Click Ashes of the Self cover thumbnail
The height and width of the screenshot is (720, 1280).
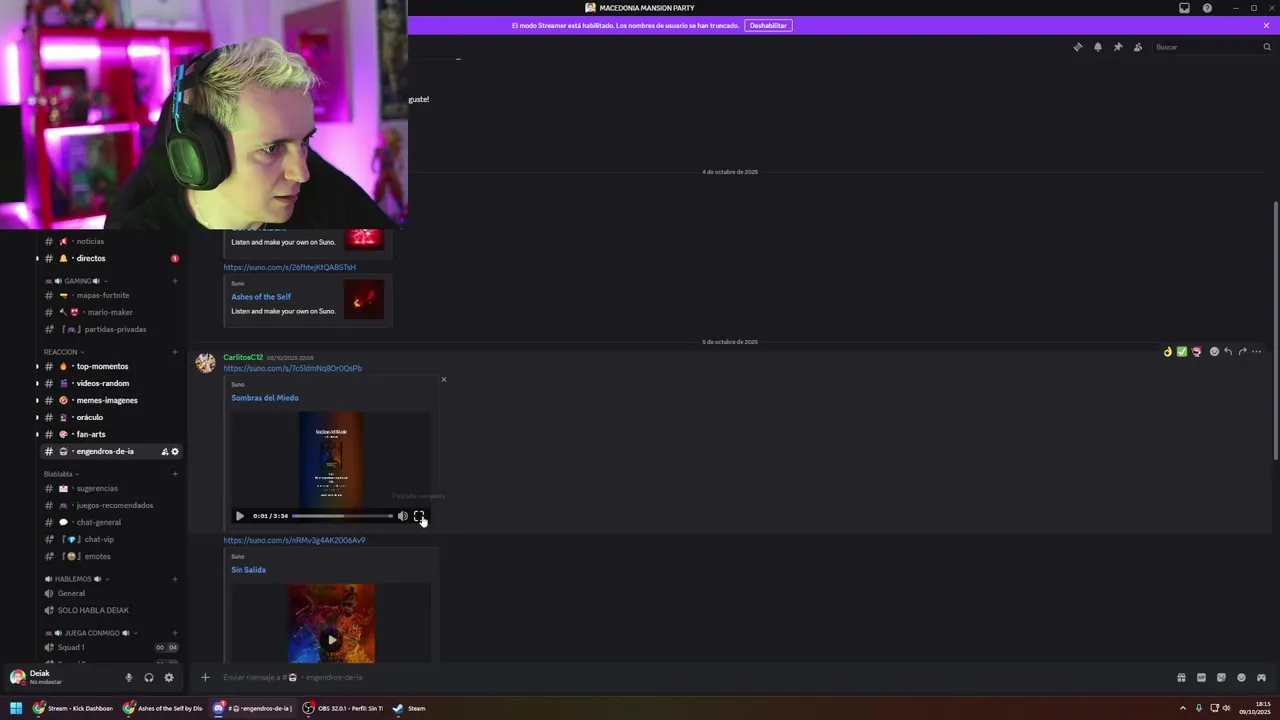(x=364, y=299)
